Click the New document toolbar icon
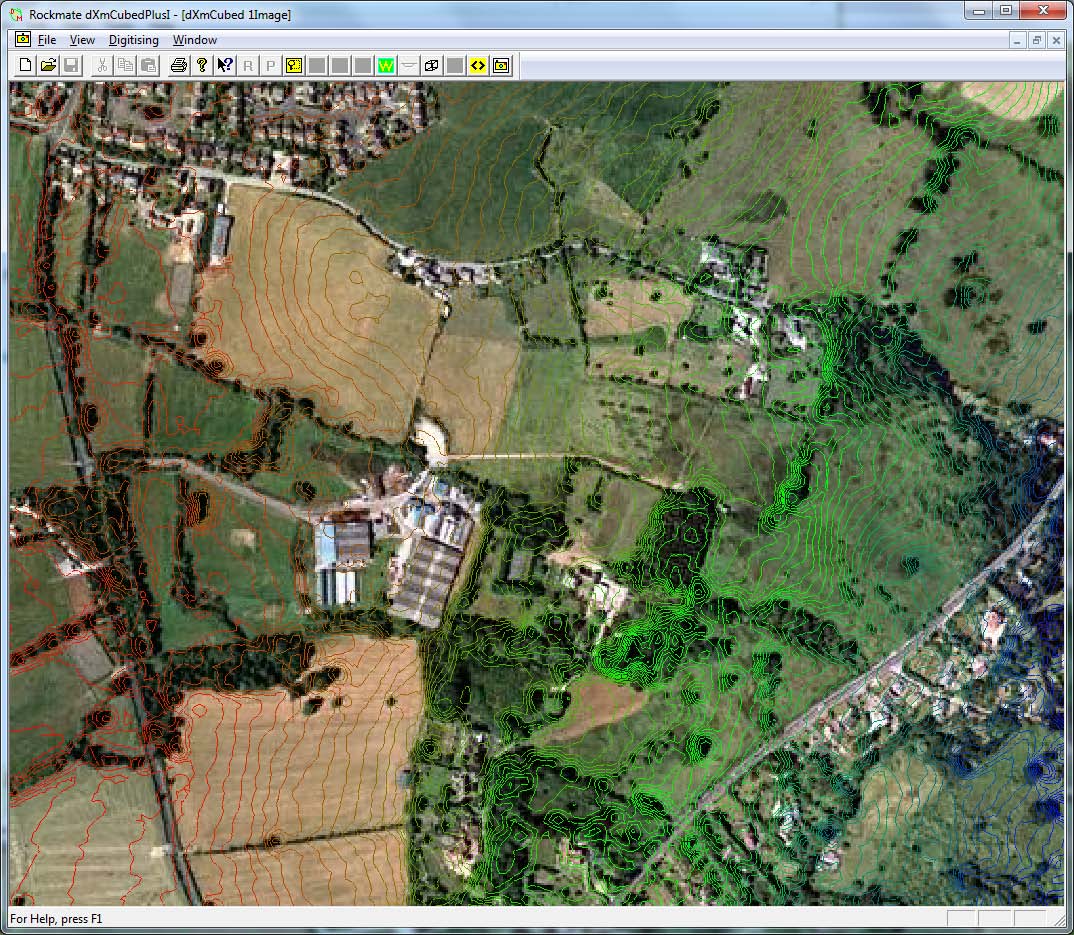The width and height of the screenshot is (1074, 935). pos(26,65)
